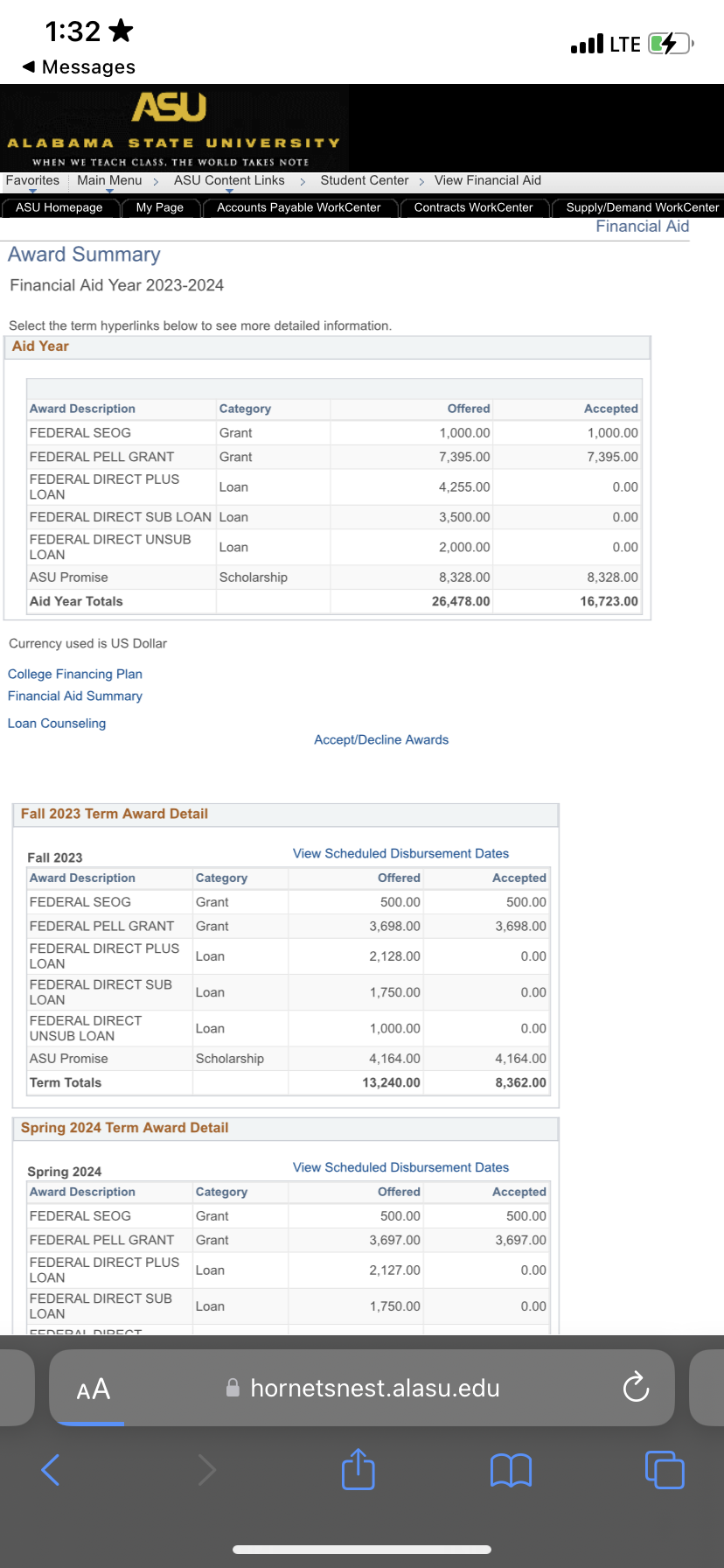Select ASU Promise in Aid Year table
Image resolution: width=724 pixels, height=1568 pixels.
click(69, 577)
